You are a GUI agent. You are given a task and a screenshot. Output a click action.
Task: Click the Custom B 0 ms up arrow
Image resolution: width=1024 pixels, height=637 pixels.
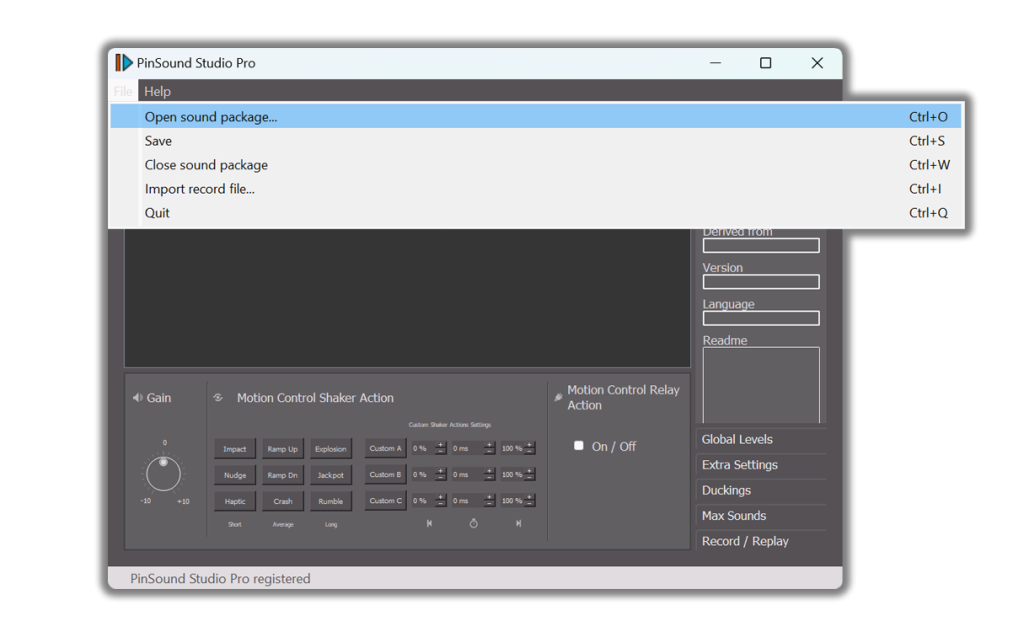tap(489, 472)
